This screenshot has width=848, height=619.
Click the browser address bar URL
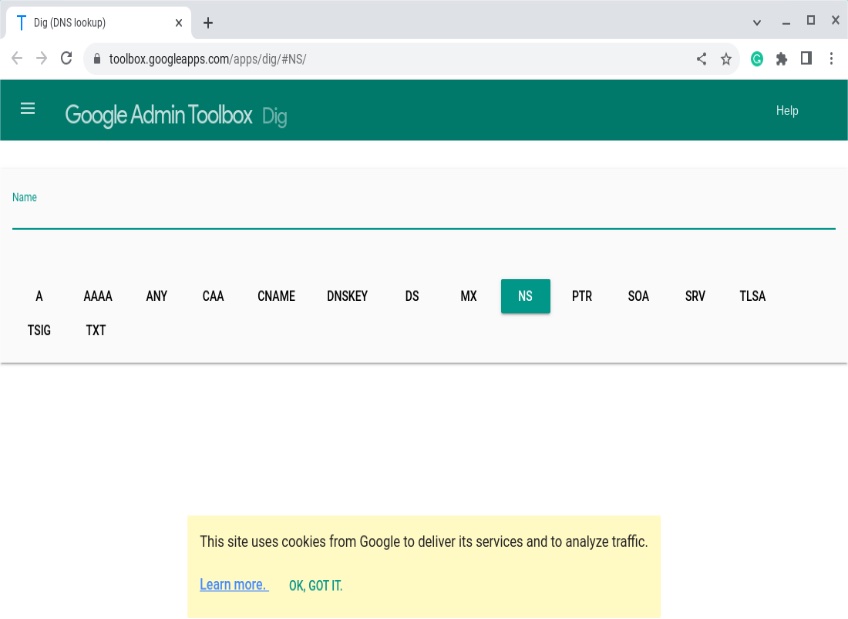[x=208, y=59]
